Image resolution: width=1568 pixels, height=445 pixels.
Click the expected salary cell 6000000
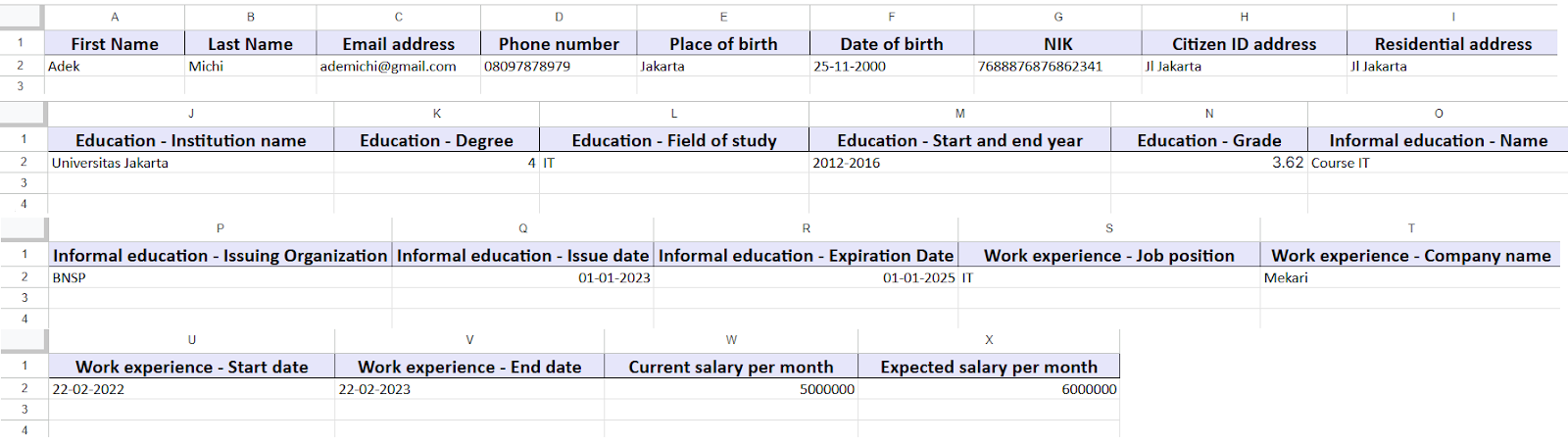[988, 390]
